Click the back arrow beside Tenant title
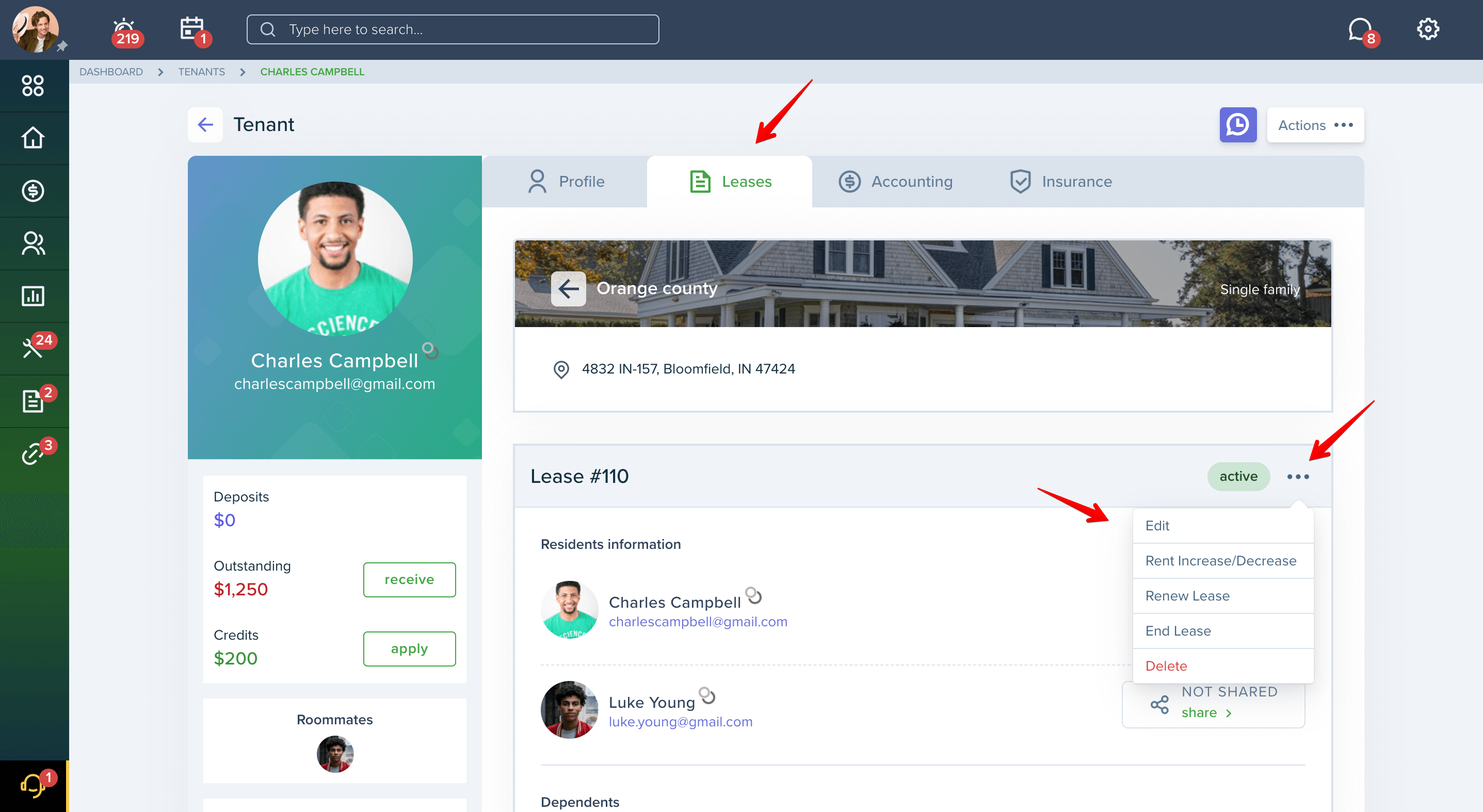Screen dimensions: 1483x812 pos(205,124)
